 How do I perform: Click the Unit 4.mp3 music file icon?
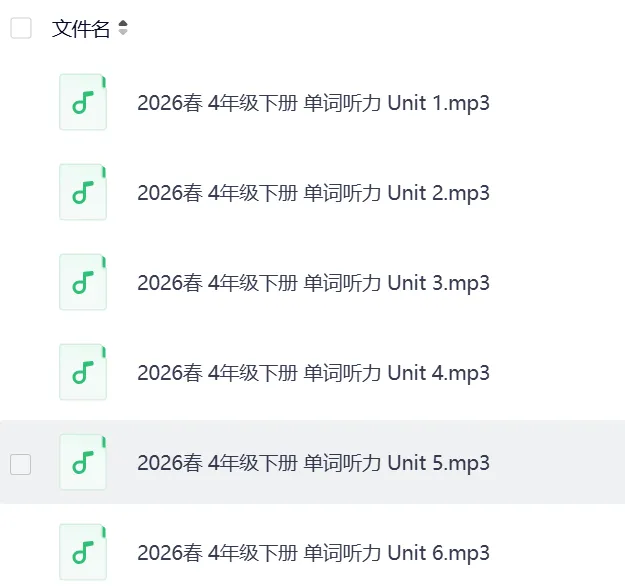(83, 372)
